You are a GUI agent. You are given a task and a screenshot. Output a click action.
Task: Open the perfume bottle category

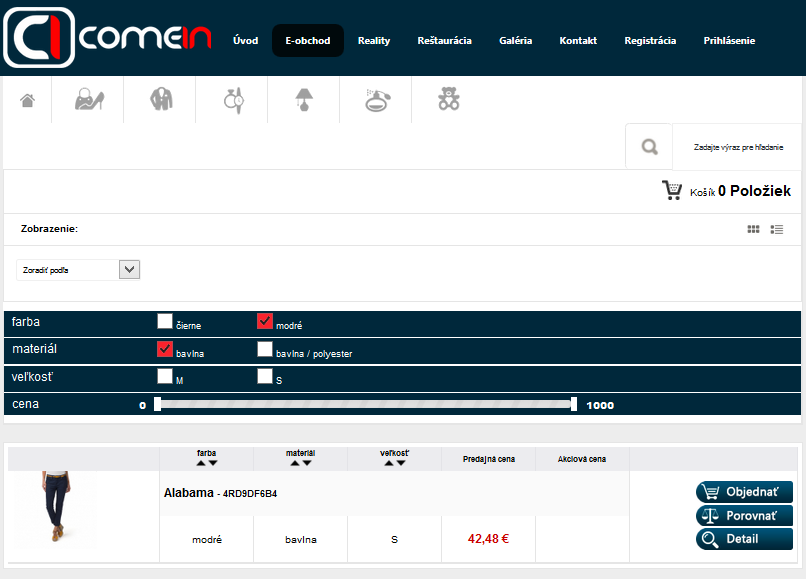click(376, 100)
